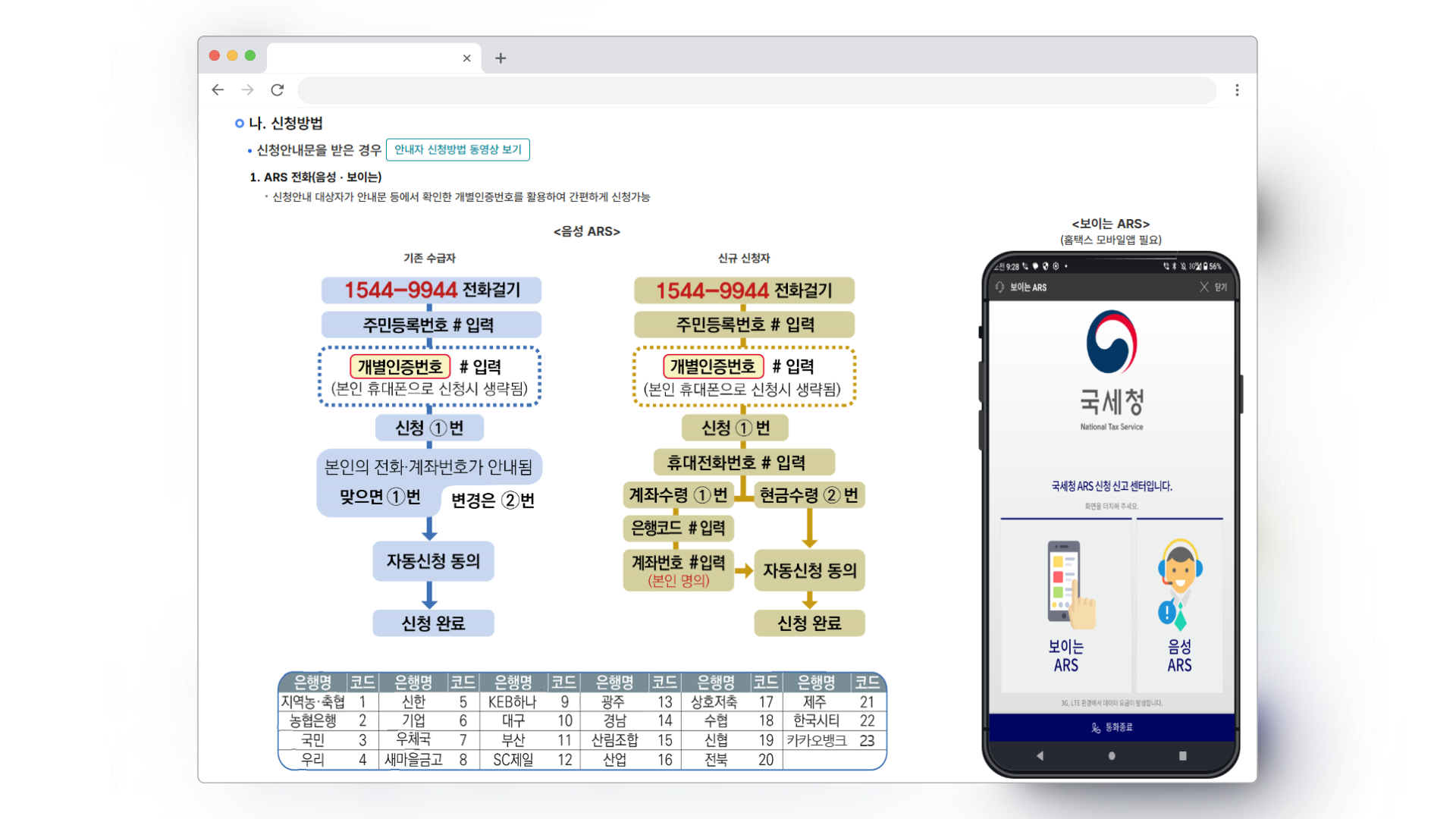
Task: Click the browser back arrow
Action: (x=218, y=90)
